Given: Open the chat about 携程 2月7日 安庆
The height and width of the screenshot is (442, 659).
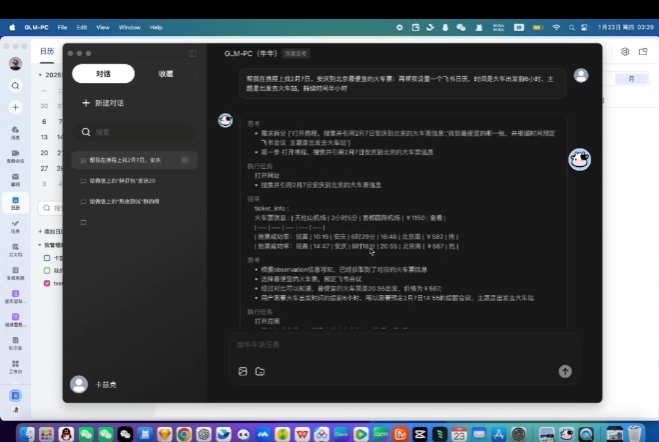Looking at the screenshot, I should point(134,160).
